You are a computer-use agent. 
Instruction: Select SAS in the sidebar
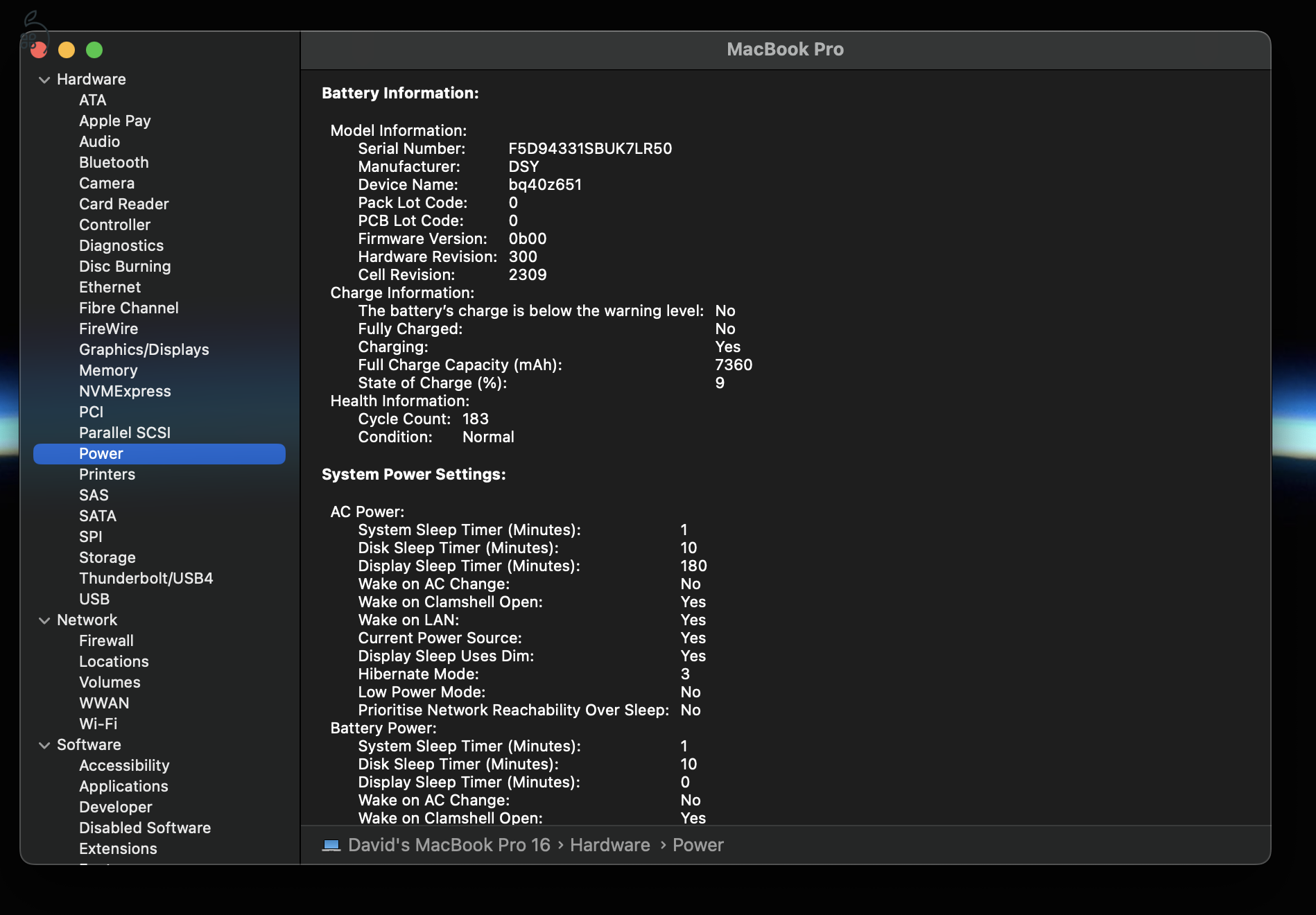(94, 495)
